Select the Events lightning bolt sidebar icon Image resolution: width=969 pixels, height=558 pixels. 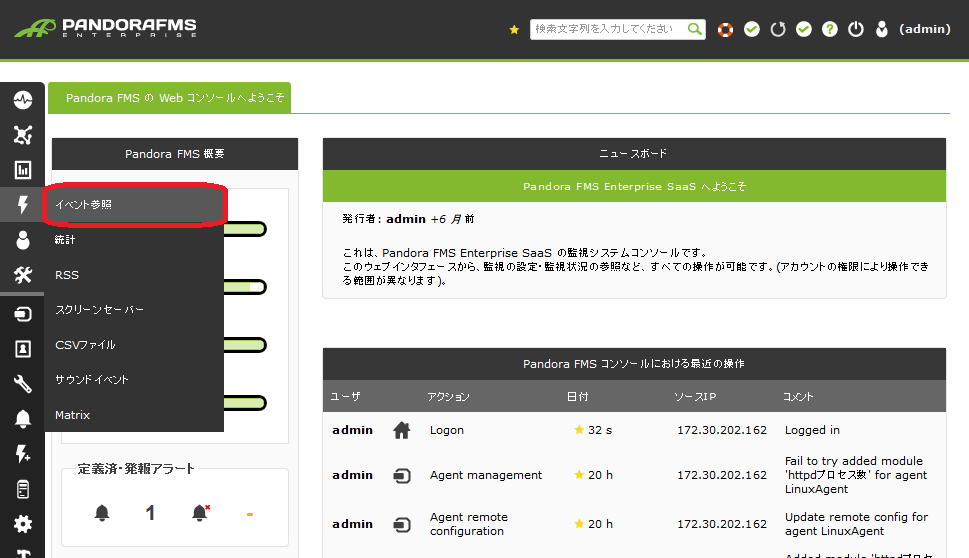pos(22,205)
